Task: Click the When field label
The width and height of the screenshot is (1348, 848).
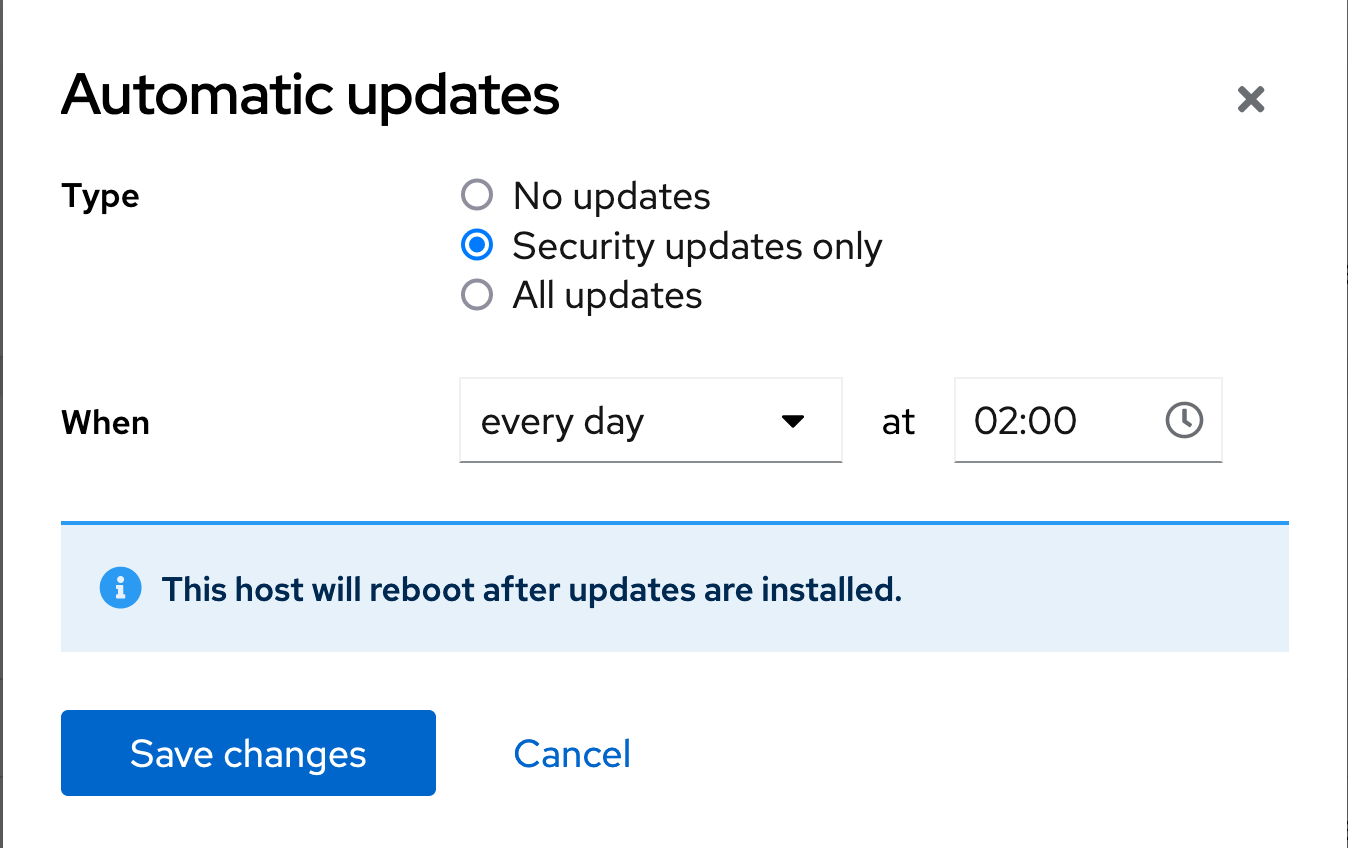Action: 105,421
